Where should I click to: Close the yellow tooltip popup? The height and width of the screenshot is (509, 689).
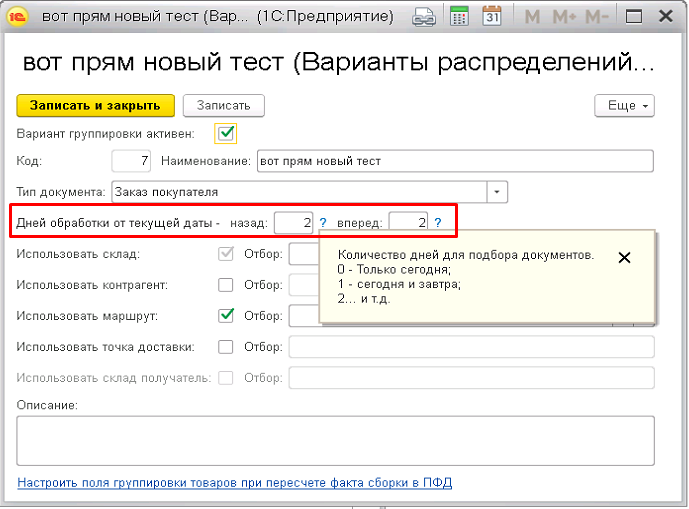coord(625,257)
